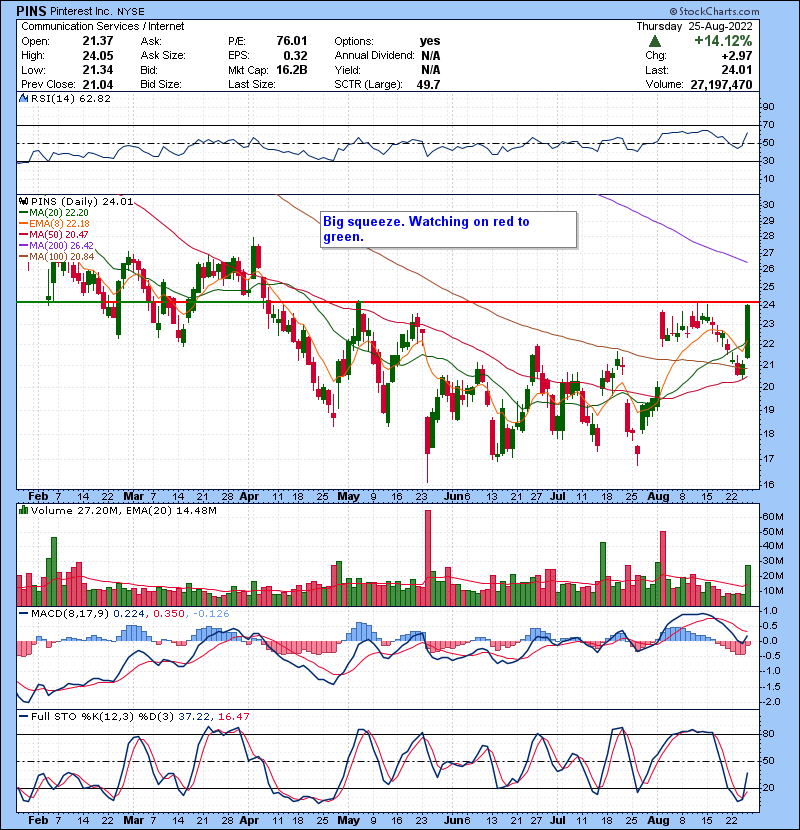Click the 'May' label on price axis

(348, 497)
